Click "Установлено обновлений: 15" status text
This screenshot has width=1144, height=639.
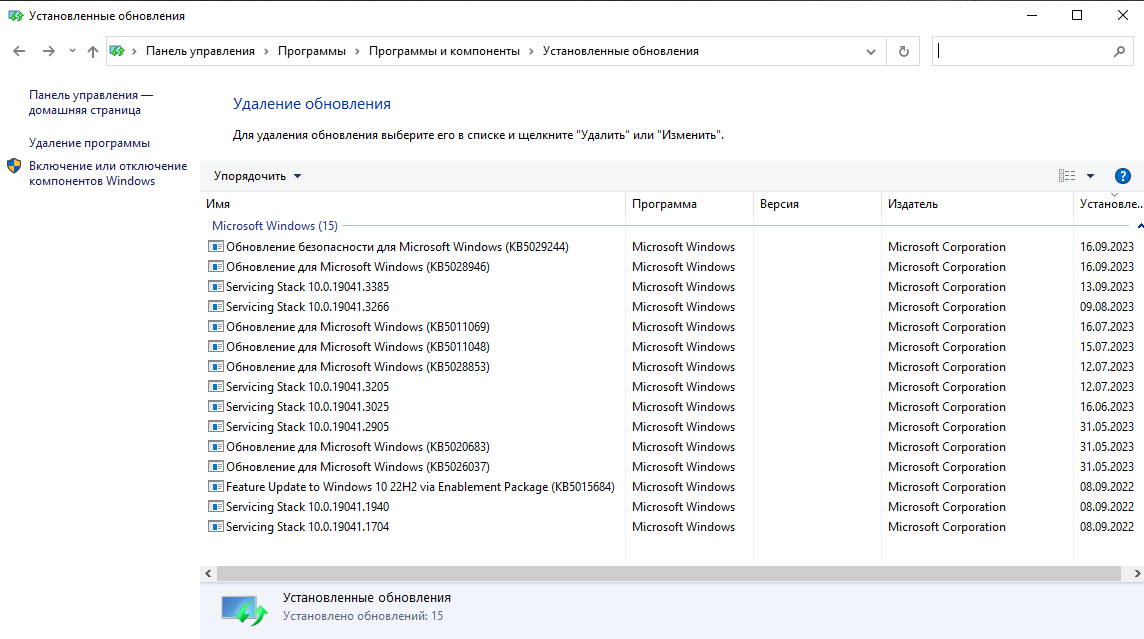click(x=363, y=616)
